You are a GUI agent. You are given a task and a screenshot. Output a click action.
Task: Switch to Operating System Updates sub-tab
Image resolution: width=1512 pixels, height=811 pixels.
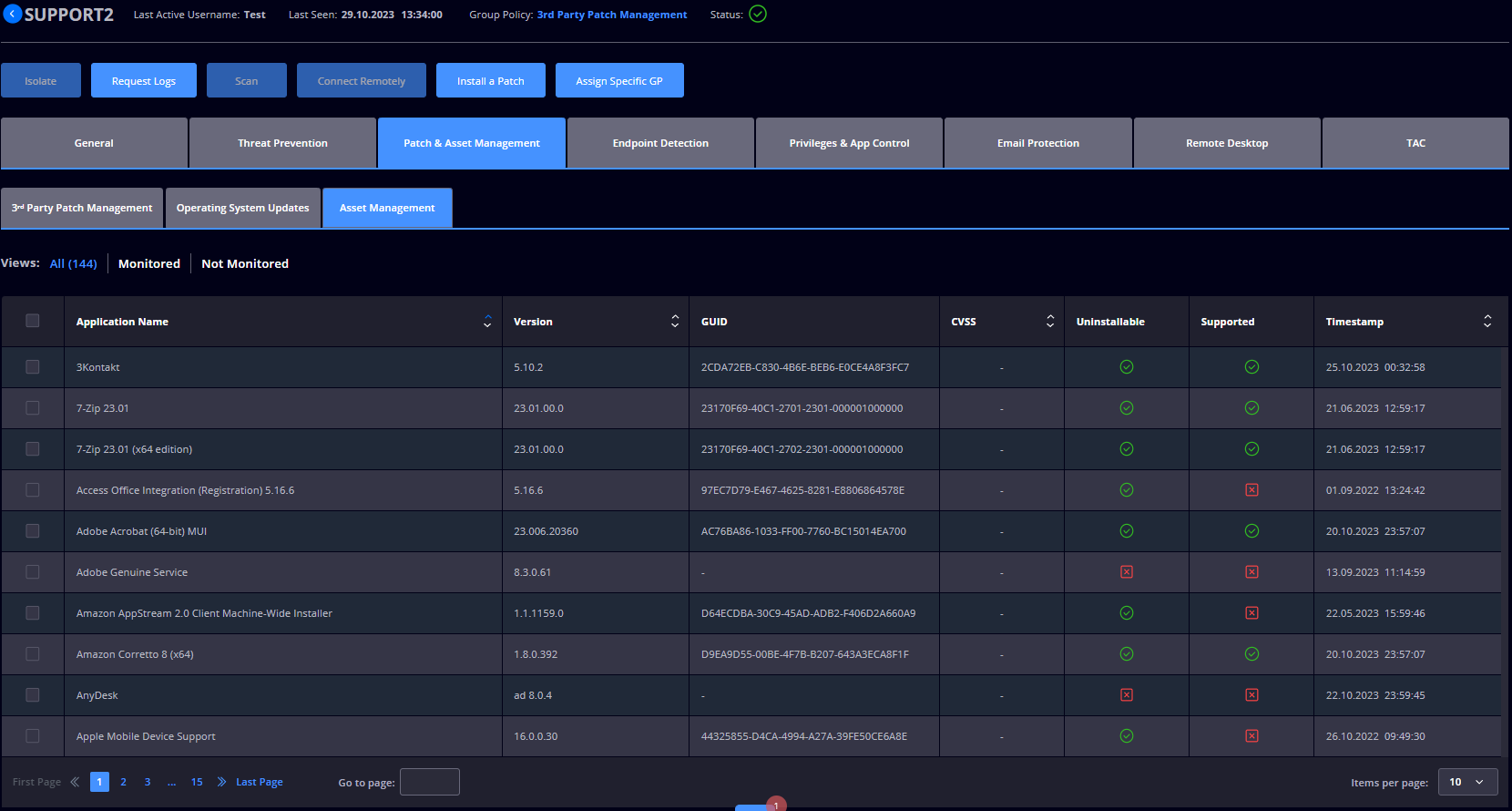click(242, 208)
